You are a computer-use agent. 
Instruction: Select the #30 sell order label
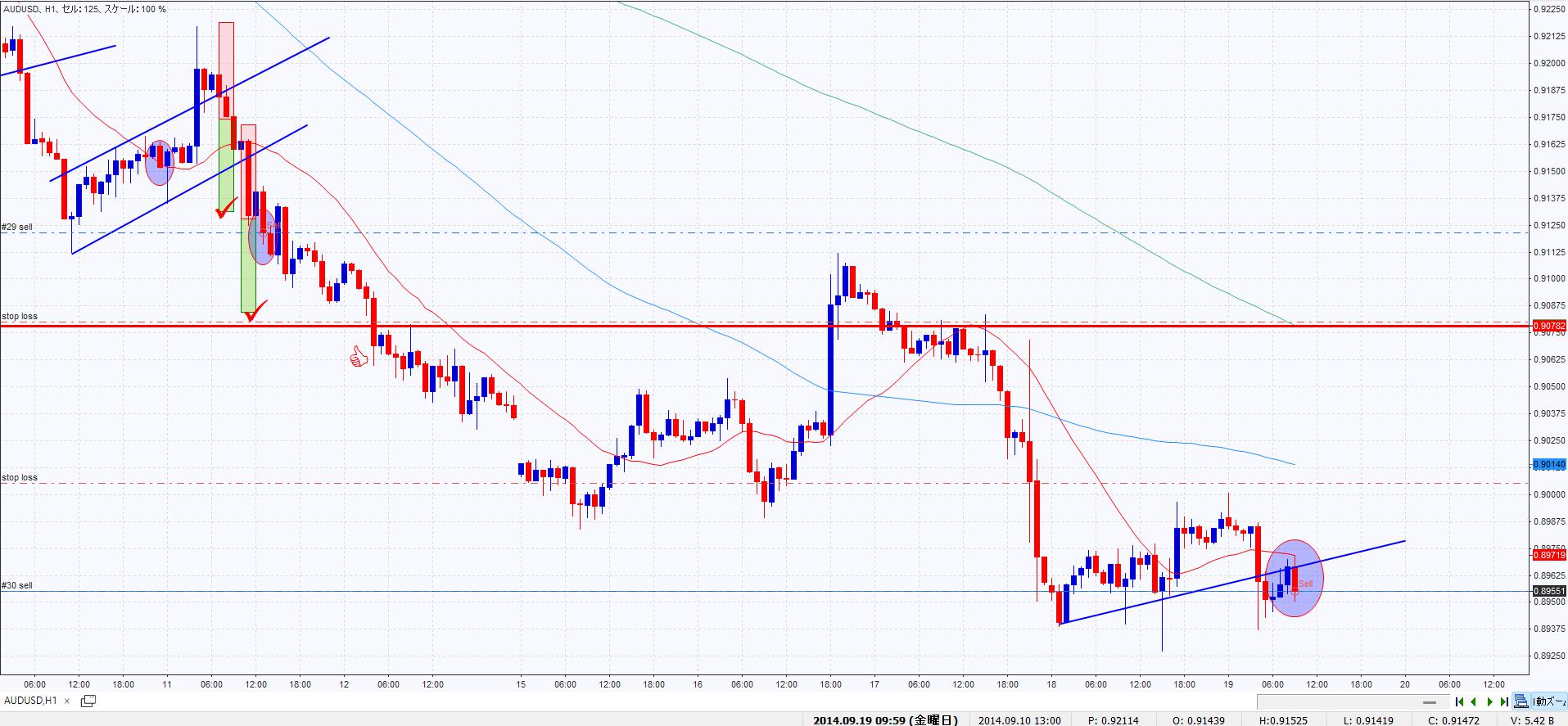17,585
